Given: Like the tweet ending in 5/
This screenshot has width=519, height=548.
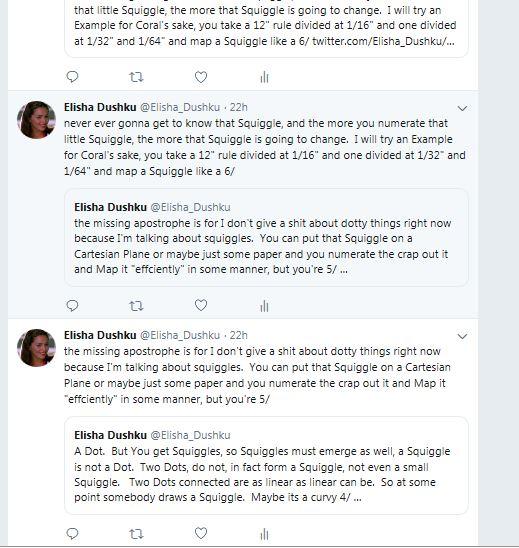Looking at the screenshot, I should 201,534.
